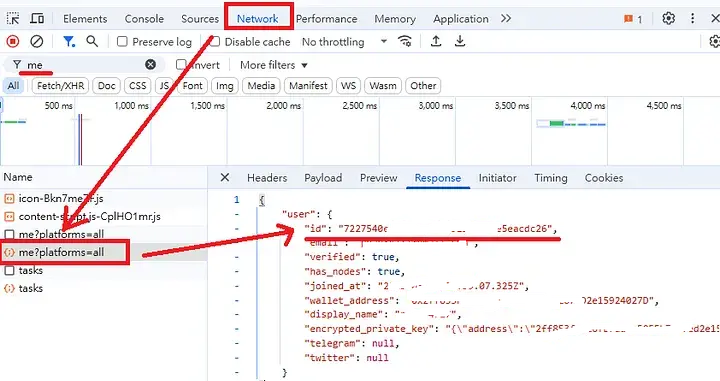
Task: Select request content-script.js-CplHO1mr.js
Action: point(104,216)
